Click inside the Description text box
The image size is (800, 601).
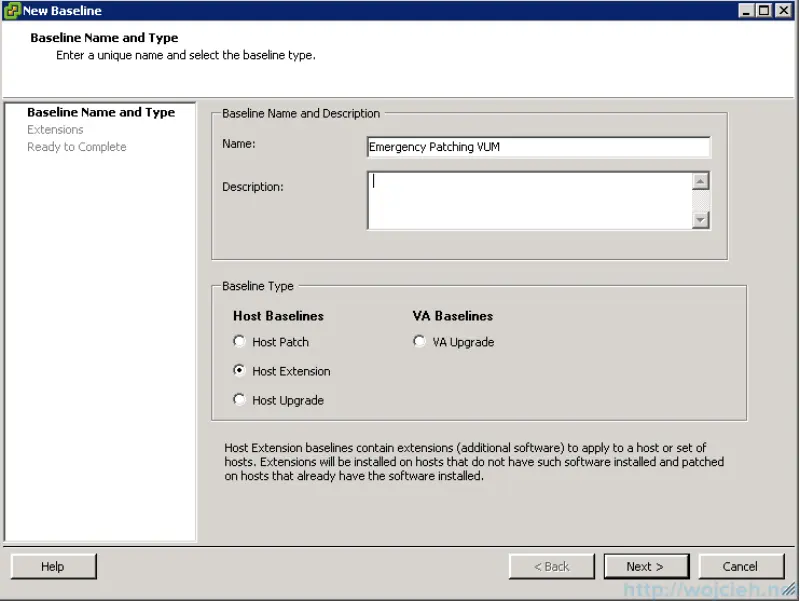[x=530, y=198]
